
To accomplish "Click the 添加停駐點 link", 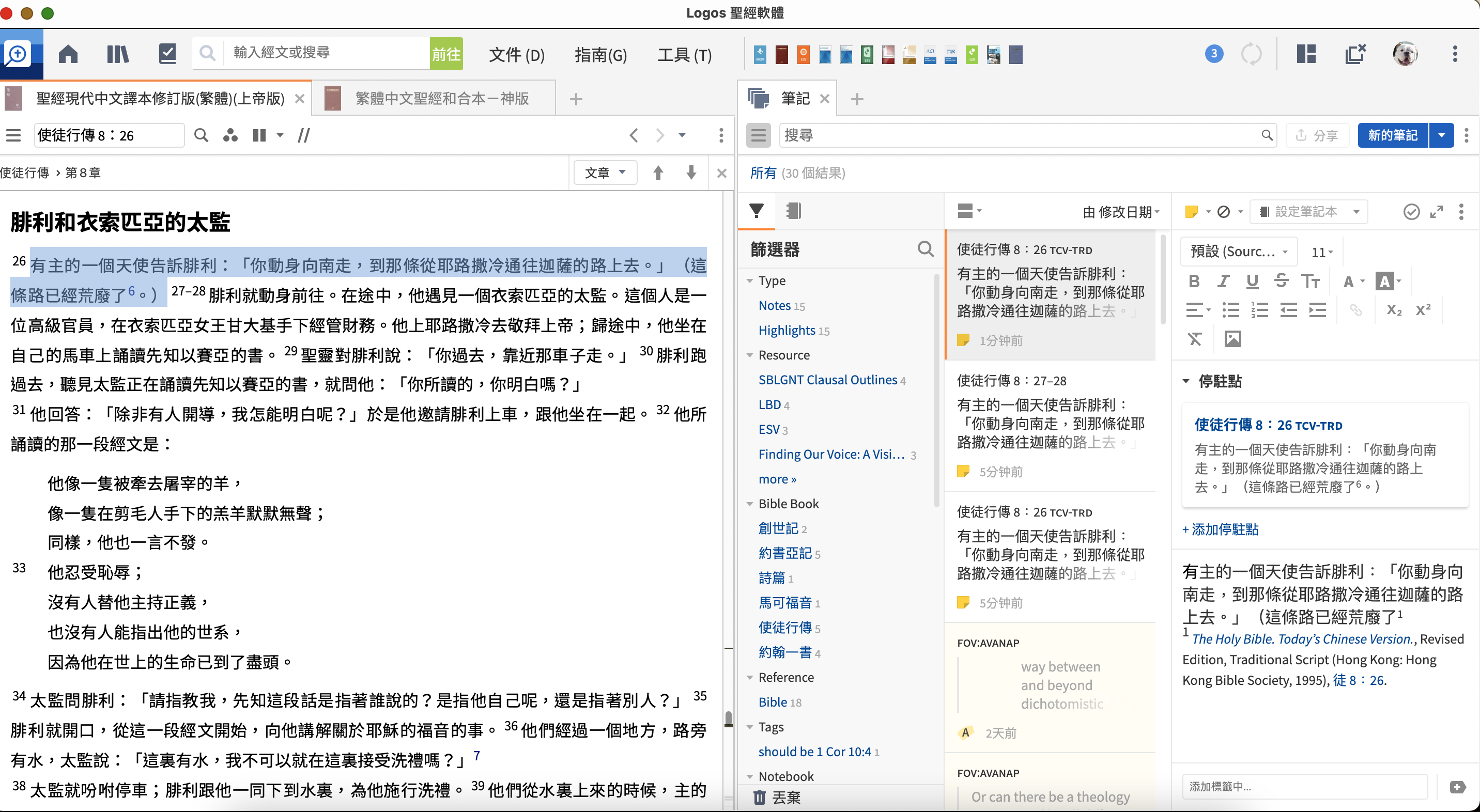I will [1220, 529].
